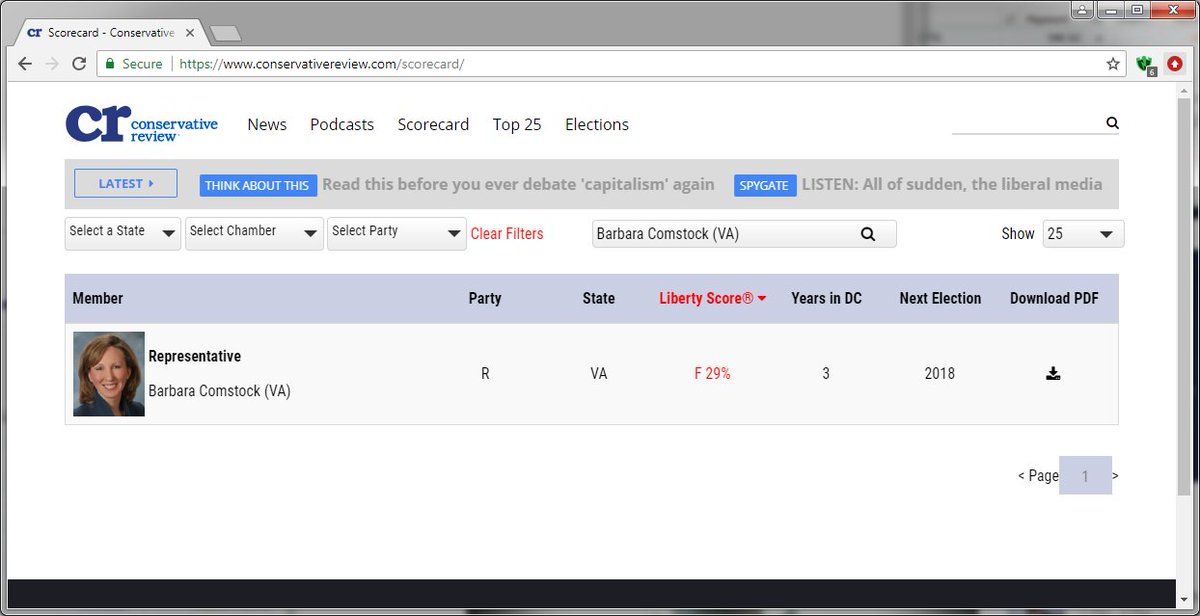Click the Party column header
This screenshot has height=616, width=1200.
tap(485, 298)
